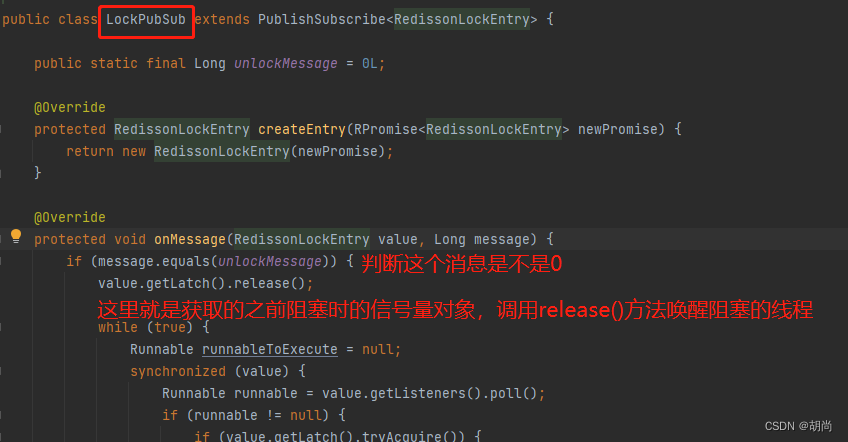Click @Override annotation above createEntry

pyautogui.click(x=70, y=107)
